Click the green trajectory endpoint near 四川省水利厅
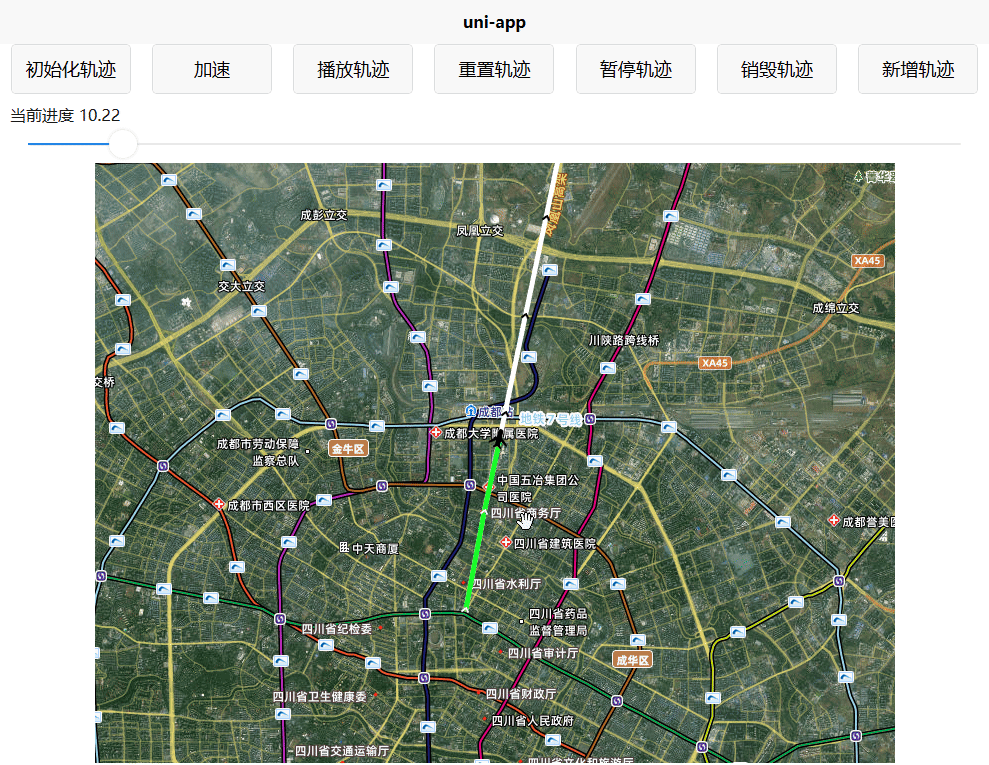 (x=466, y=606)
